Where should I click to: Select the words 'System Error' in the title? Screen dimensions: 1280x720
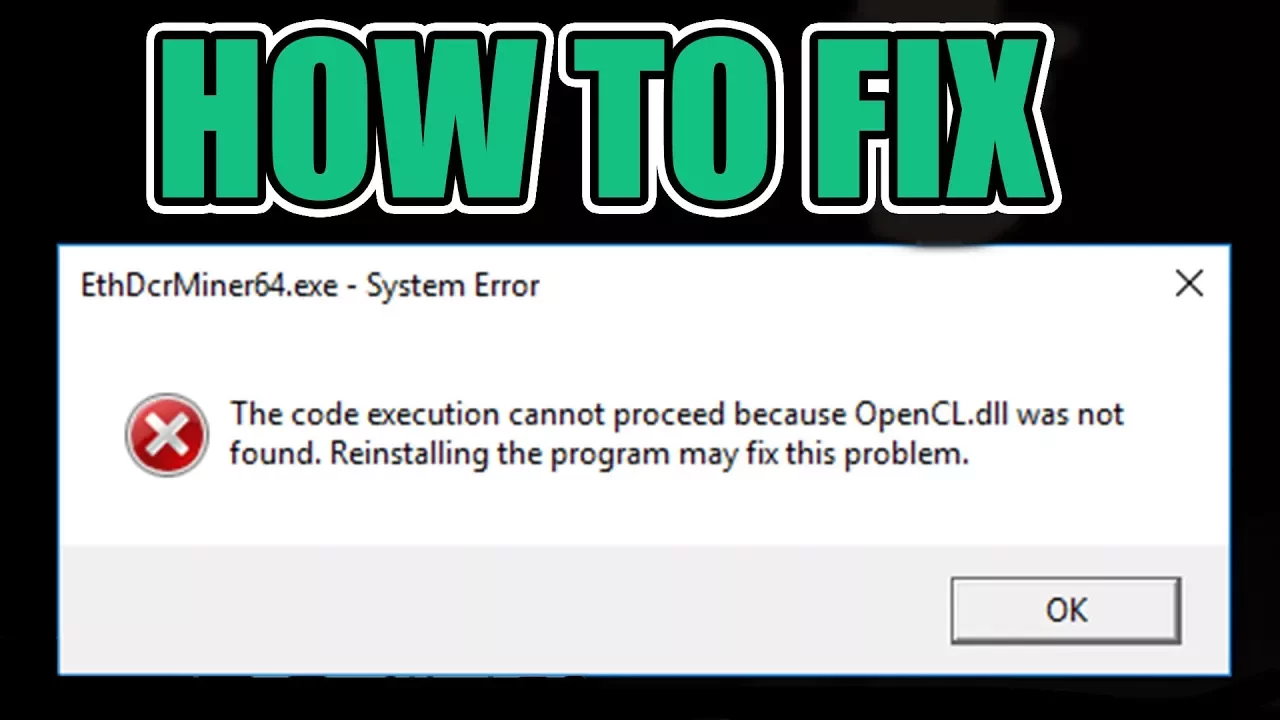click(x=453, y=286)
